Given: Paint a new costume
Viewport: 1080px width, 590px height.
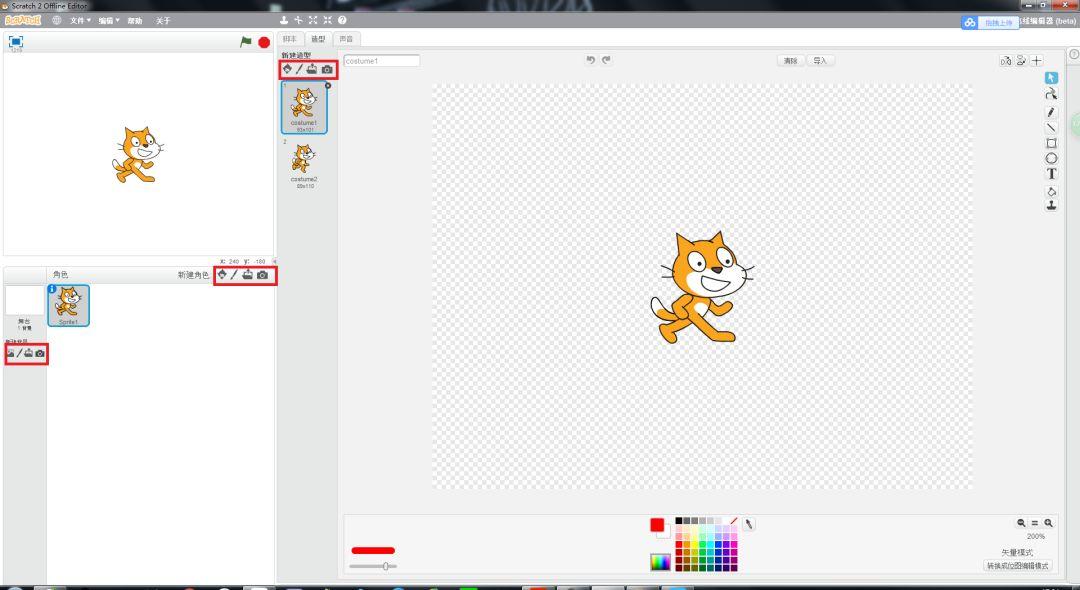Looking at the screenshot, I should (x=299, y=69).
